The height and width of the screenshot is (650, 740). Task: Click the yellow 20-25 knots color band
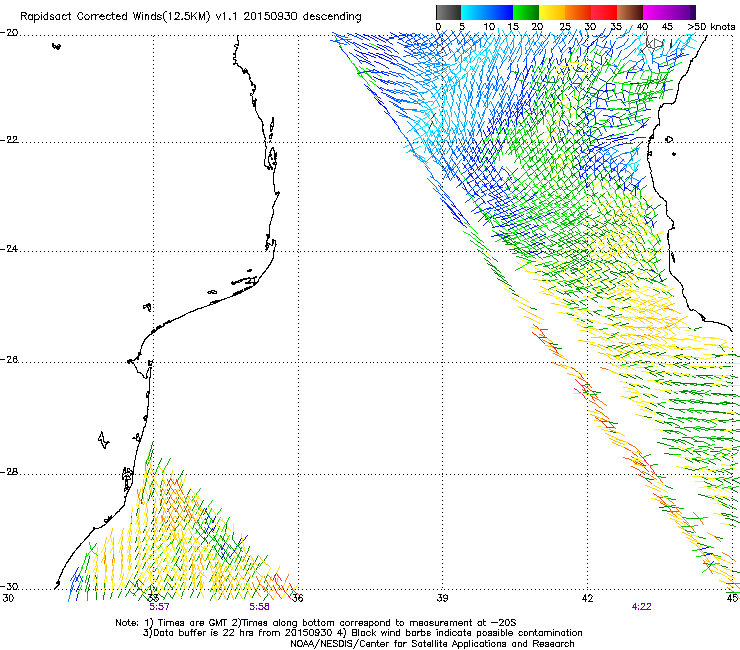click(x=552, y=12)
